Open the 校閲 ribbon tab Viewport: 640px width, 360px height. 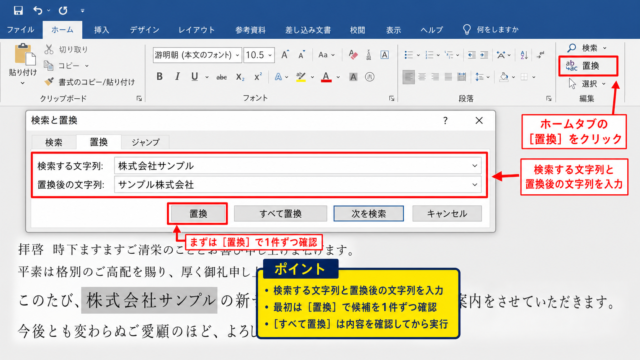coord(357,30)
